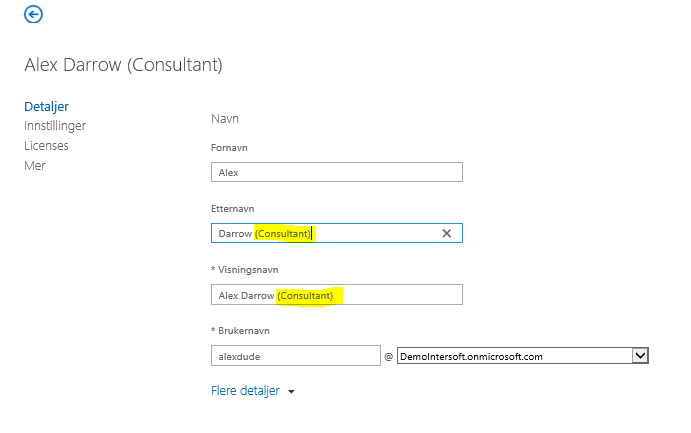Go back using the circled arrow icon

pos(33,14)
